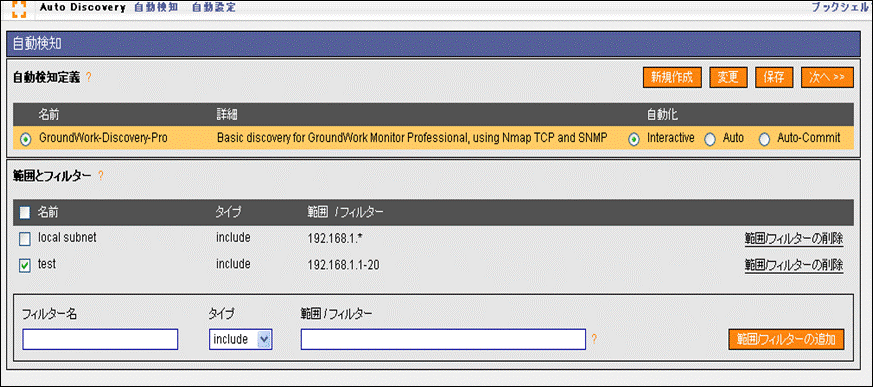The image size is (873, 387).
Task: Open the 自動設定 menu item
Action: point(214,8)
